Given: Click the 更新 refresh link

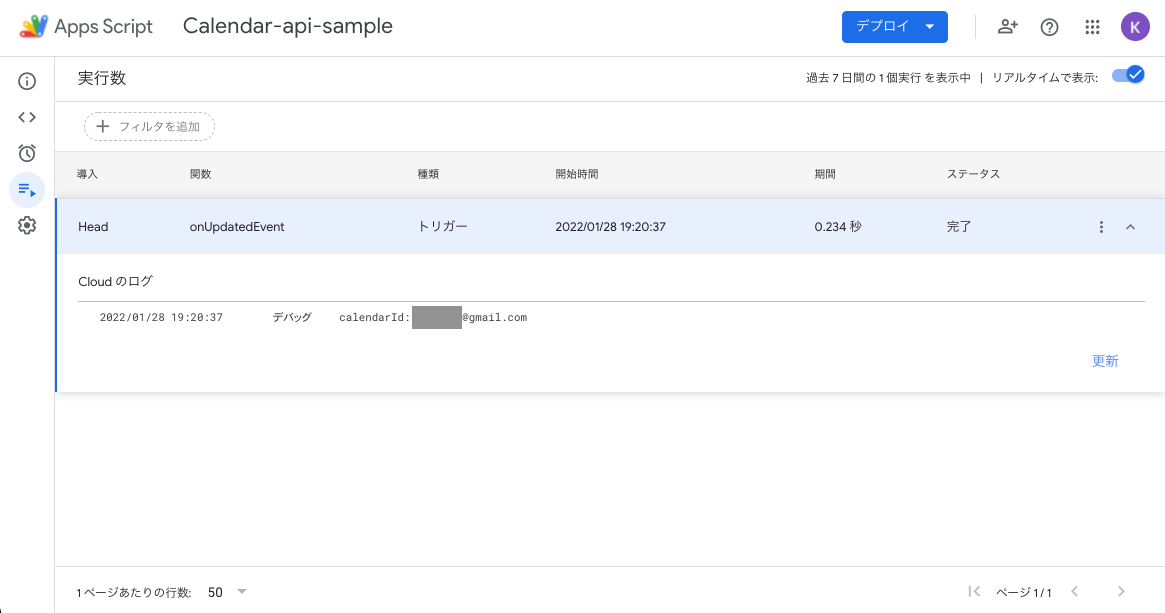Looking at the screenshot, I should point(1105,361).
